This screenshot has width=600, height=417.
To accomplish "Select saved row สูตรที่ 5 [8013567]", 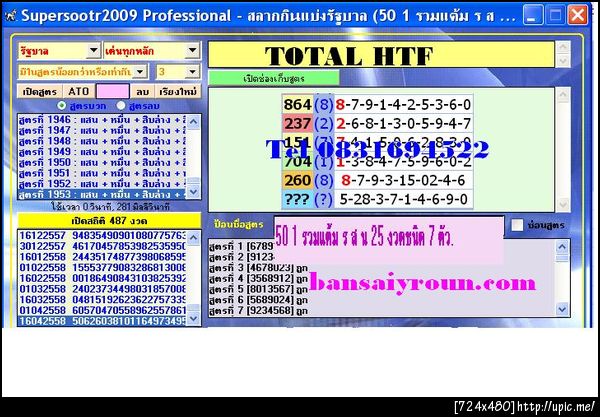I will (259, 289).
